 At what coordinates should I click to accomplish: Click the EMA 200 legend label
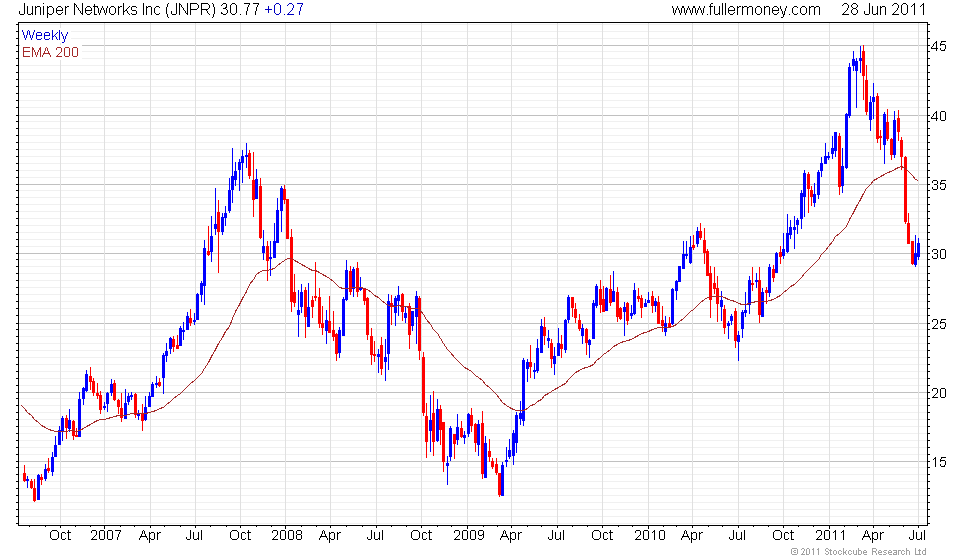[50, 52]
